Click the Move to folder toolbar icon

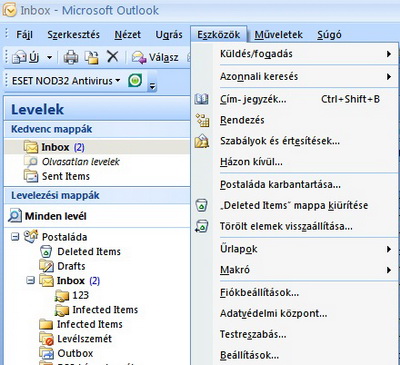pos(91,57)
